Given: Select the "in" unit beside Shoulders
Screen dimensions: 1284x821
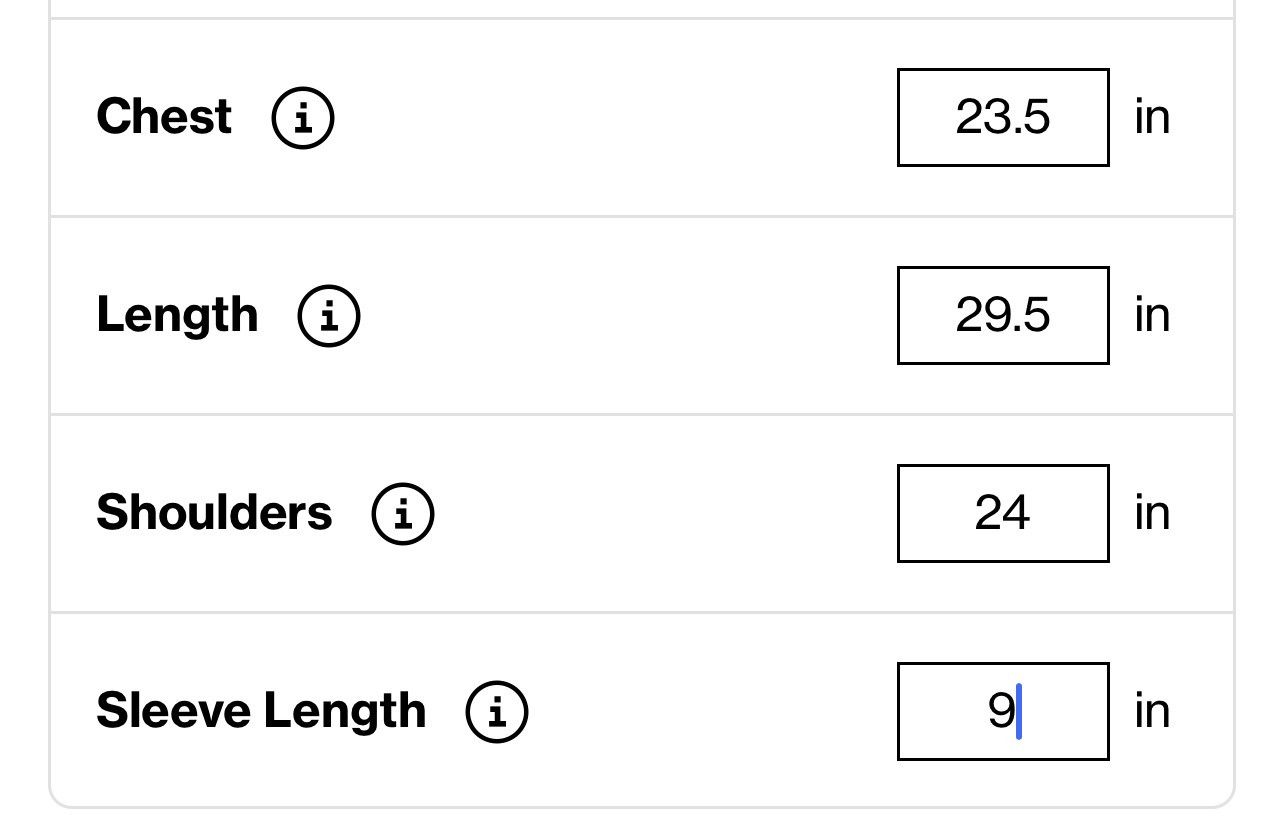Looking at the screenshot, I should pyautogui.click(x=1152, y=513).
